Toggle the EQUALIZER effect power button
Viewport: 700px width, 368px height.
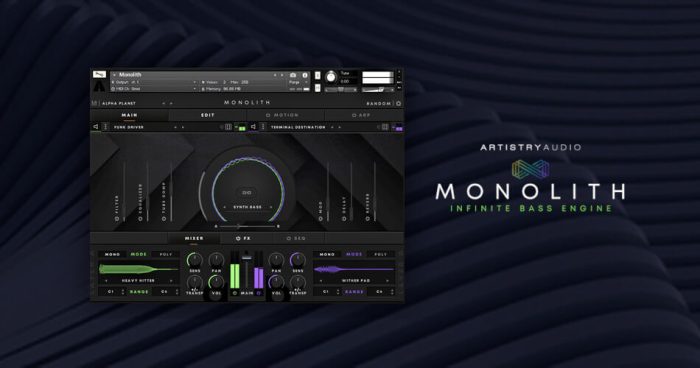(140, 219)
